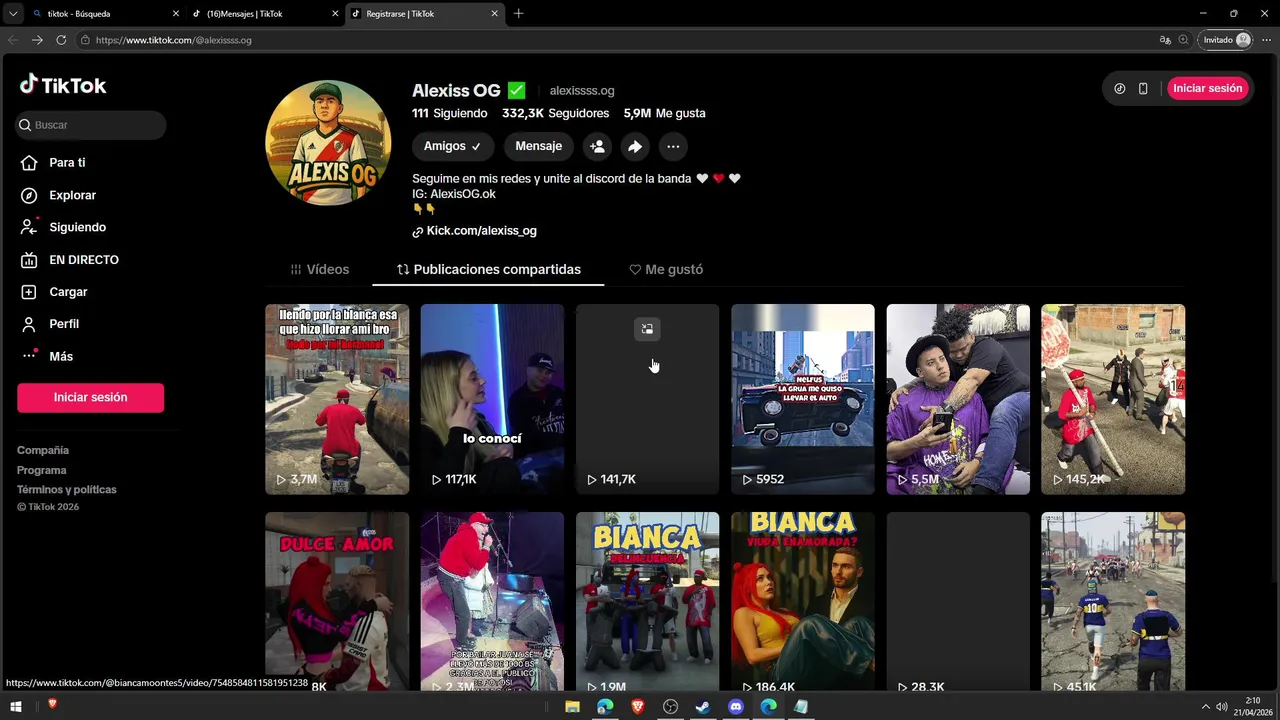Open Discord from the taskbar
Image resolution: width=1280 pixels, height=720 pixels.
pyautogui.click(x=736, y=707)
